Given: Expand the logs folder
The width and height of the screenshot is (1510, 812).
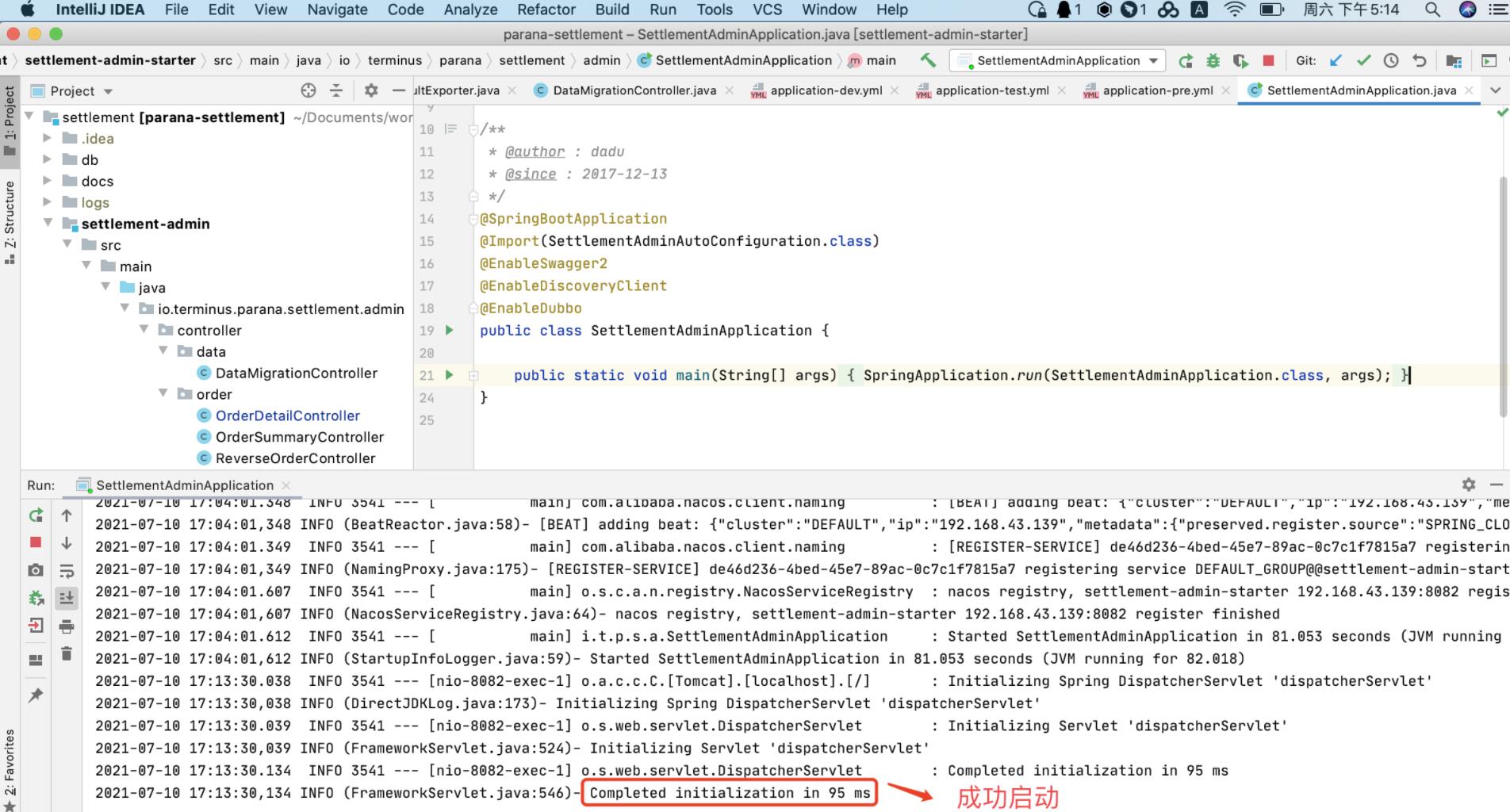Looking at the screenshot, I should click(48, 202).
